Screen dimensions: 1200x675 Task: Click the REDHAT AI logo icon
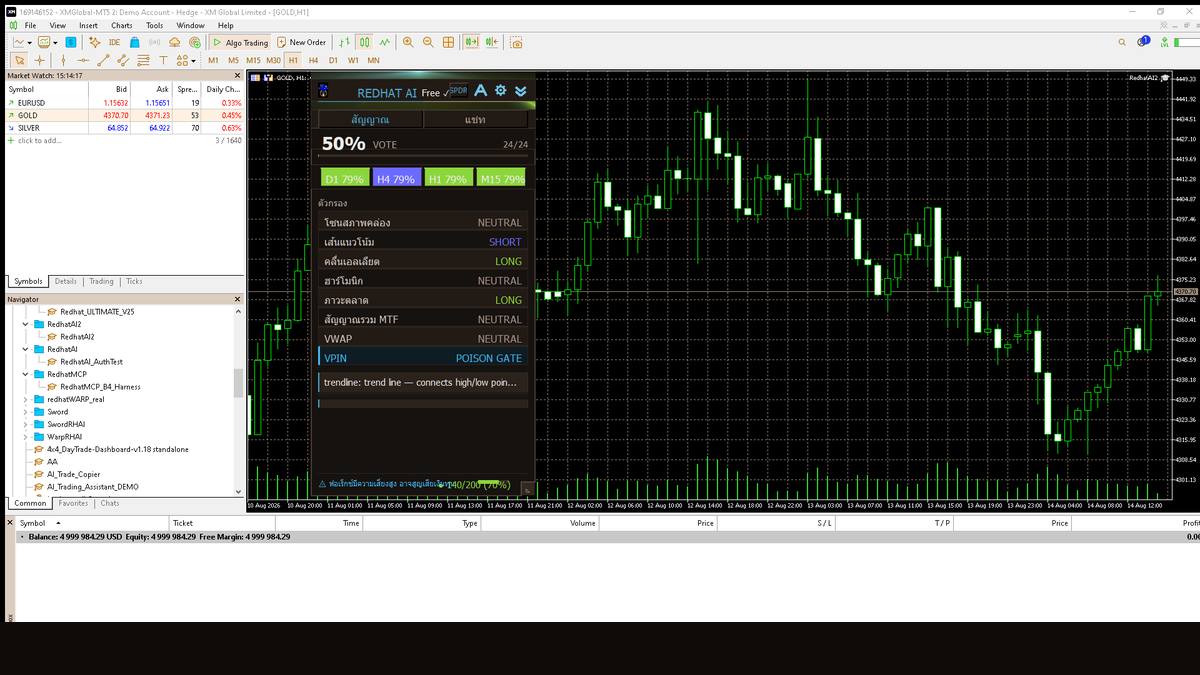point(323,91)
